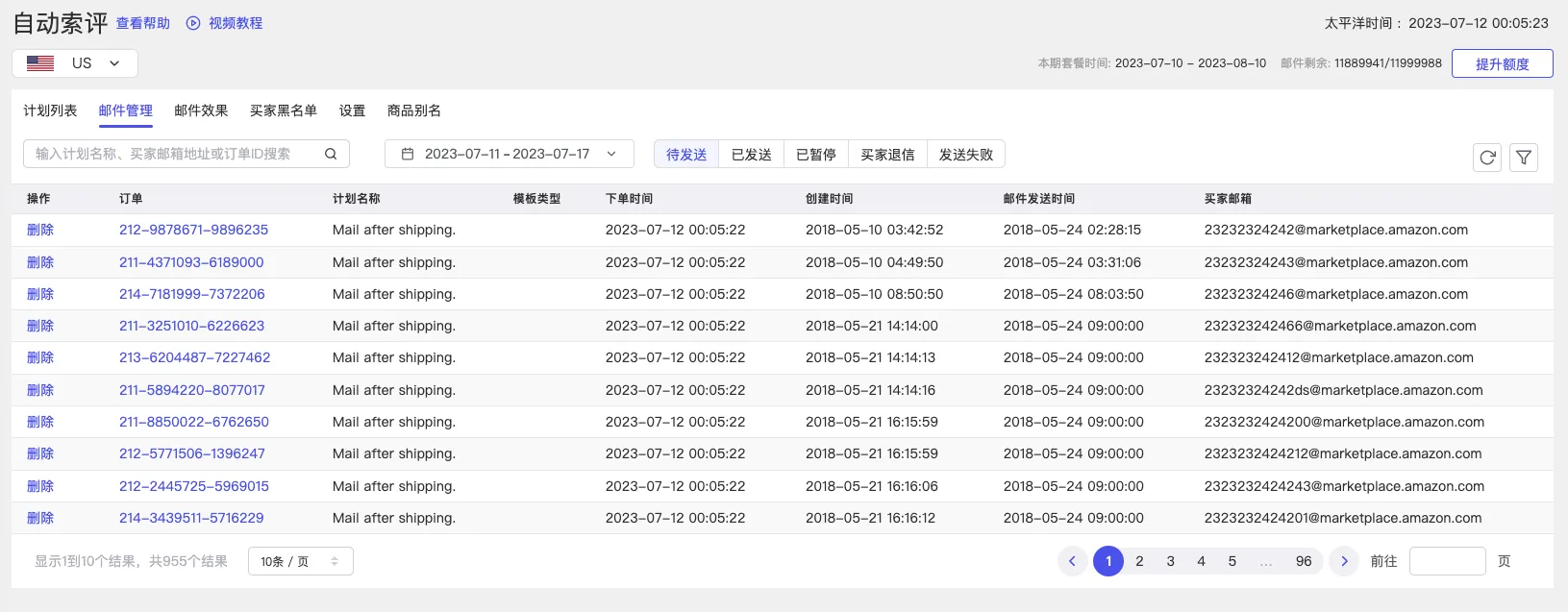Open the 10条/页 page size selector
This screenshot has height=612, width=1568.
301,561
